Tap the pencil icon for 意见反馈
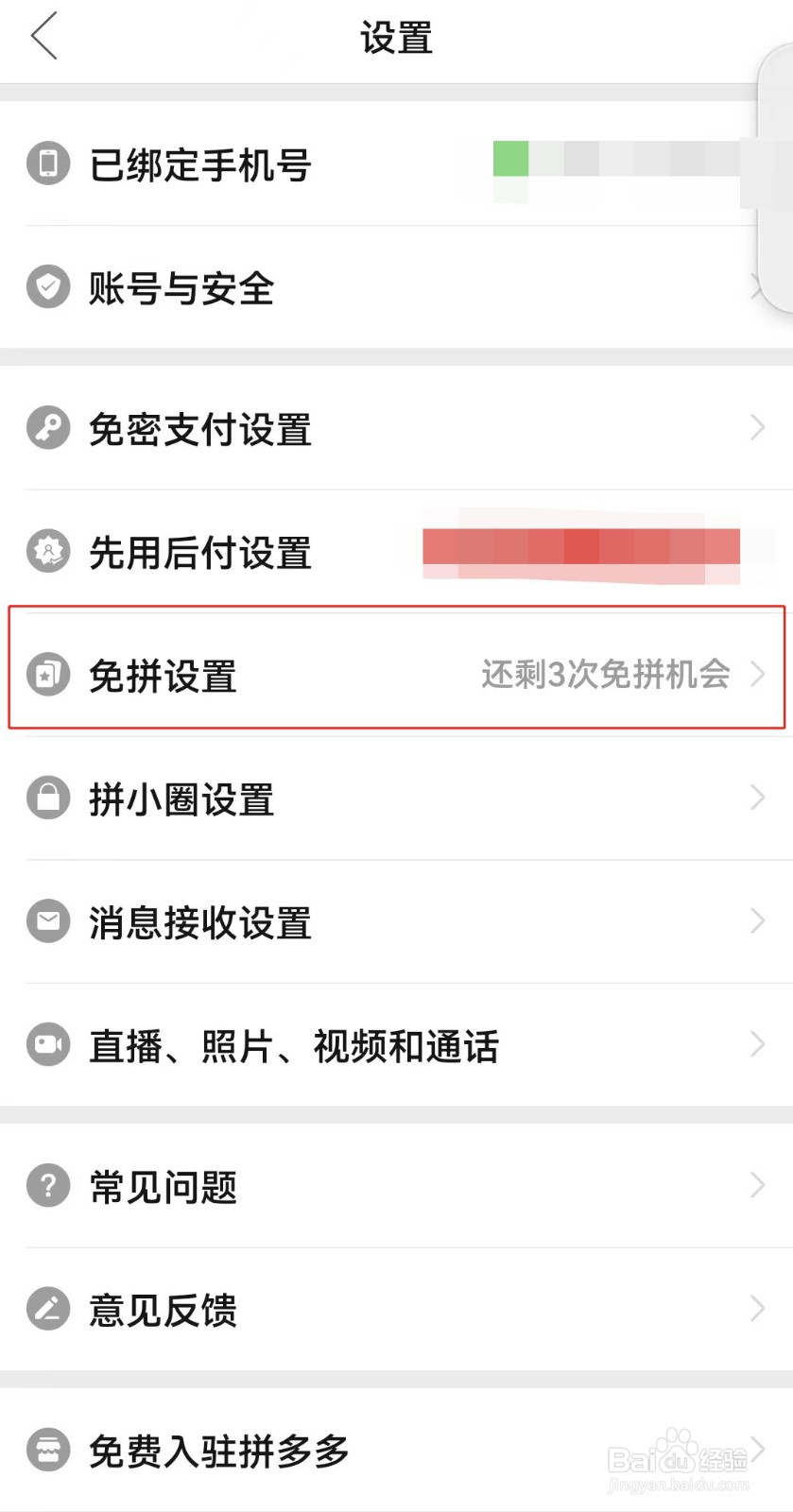Viewport: 793px width, 1512px height. point(48,1309)
